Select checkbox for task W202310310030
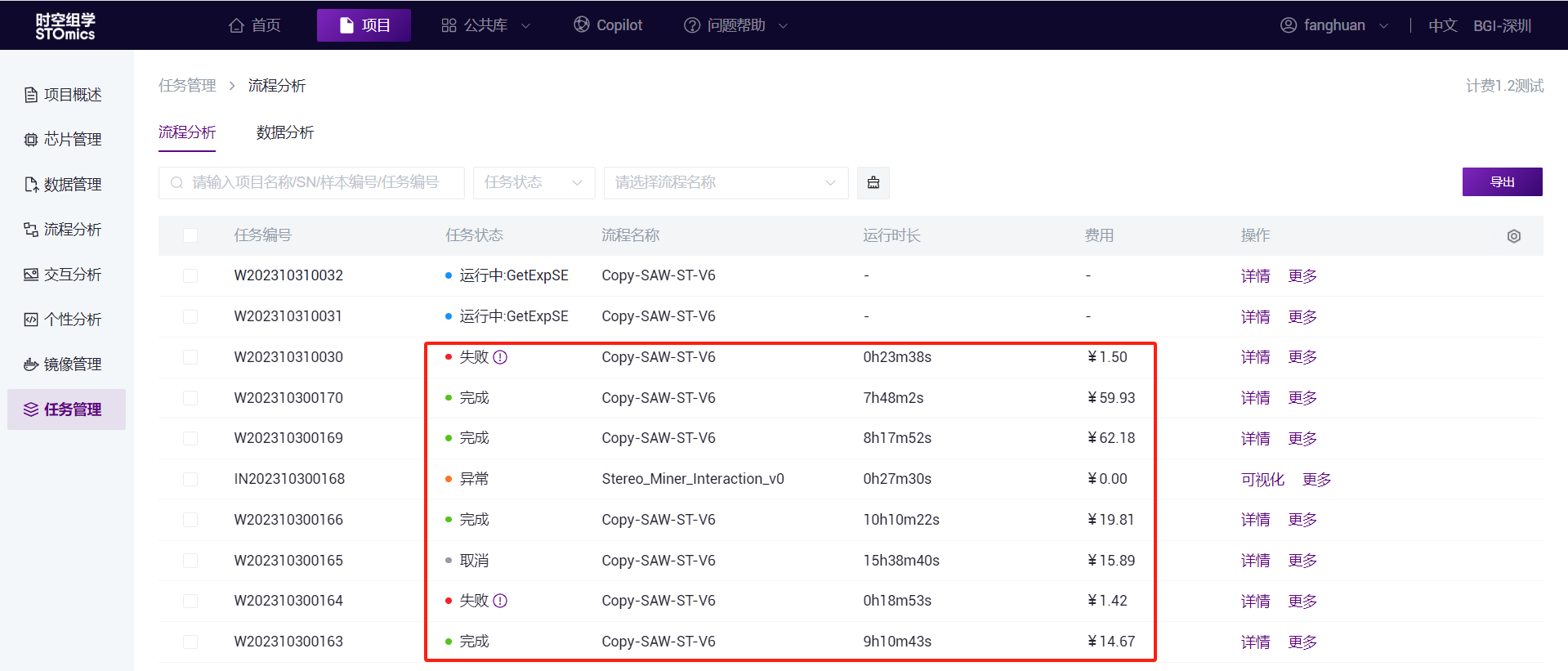 (x=190, y=357)
